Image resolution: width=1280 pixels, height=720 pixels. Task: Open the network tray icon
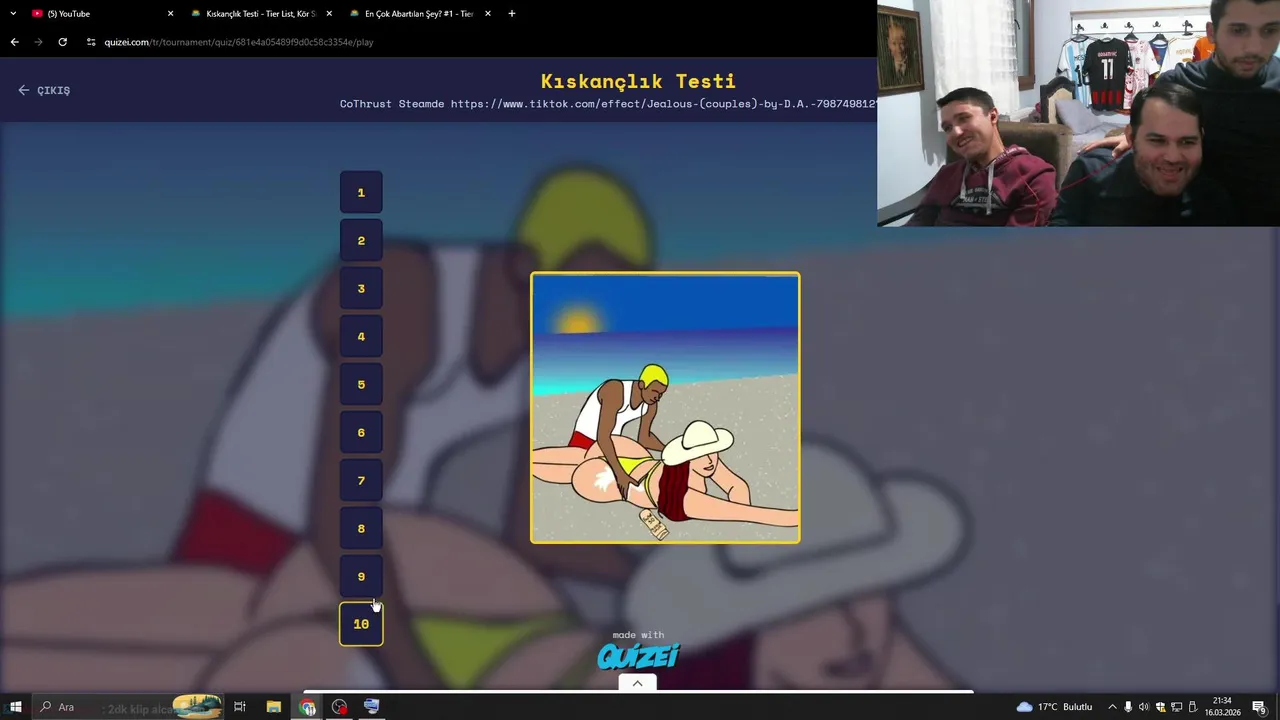tap(1176, 707)
